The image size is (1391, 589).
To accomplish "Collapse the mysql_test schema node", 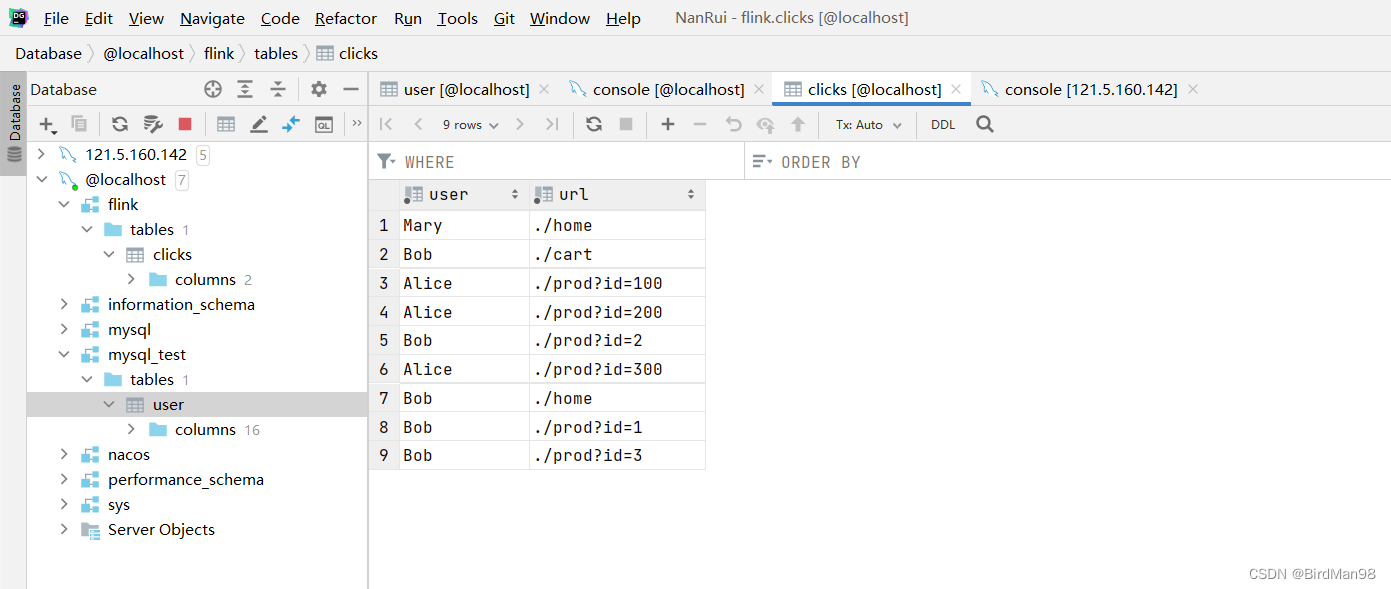I will click(64, 354).
